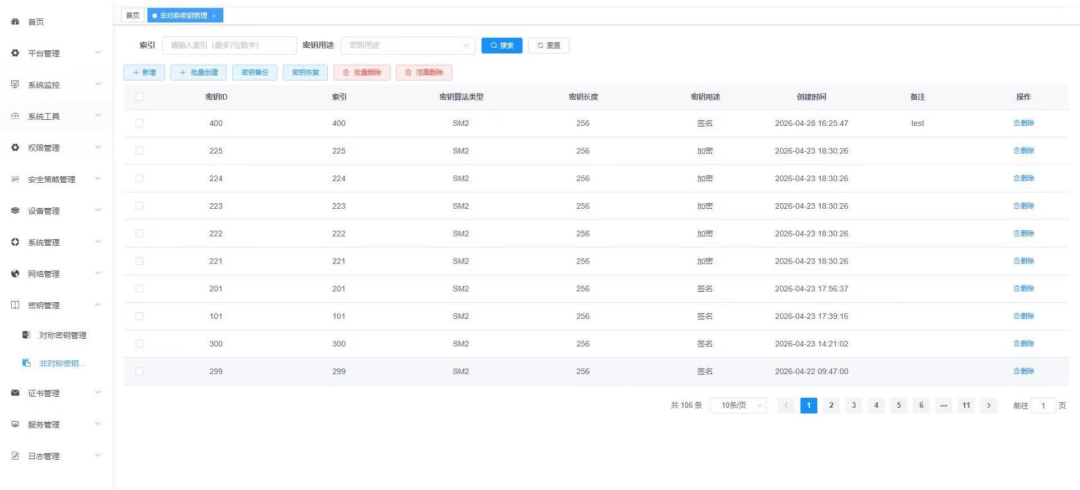The height and width of the screenshot is (490, 1080).
Task: Click the 新增 add button
Action: coord(144,72)
